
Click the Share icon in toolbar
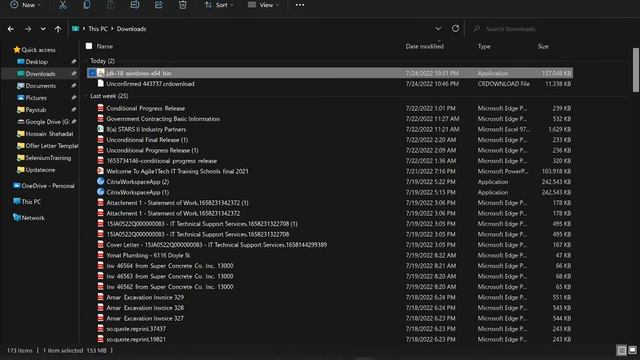pyautogui.click(x=159, y=5)
